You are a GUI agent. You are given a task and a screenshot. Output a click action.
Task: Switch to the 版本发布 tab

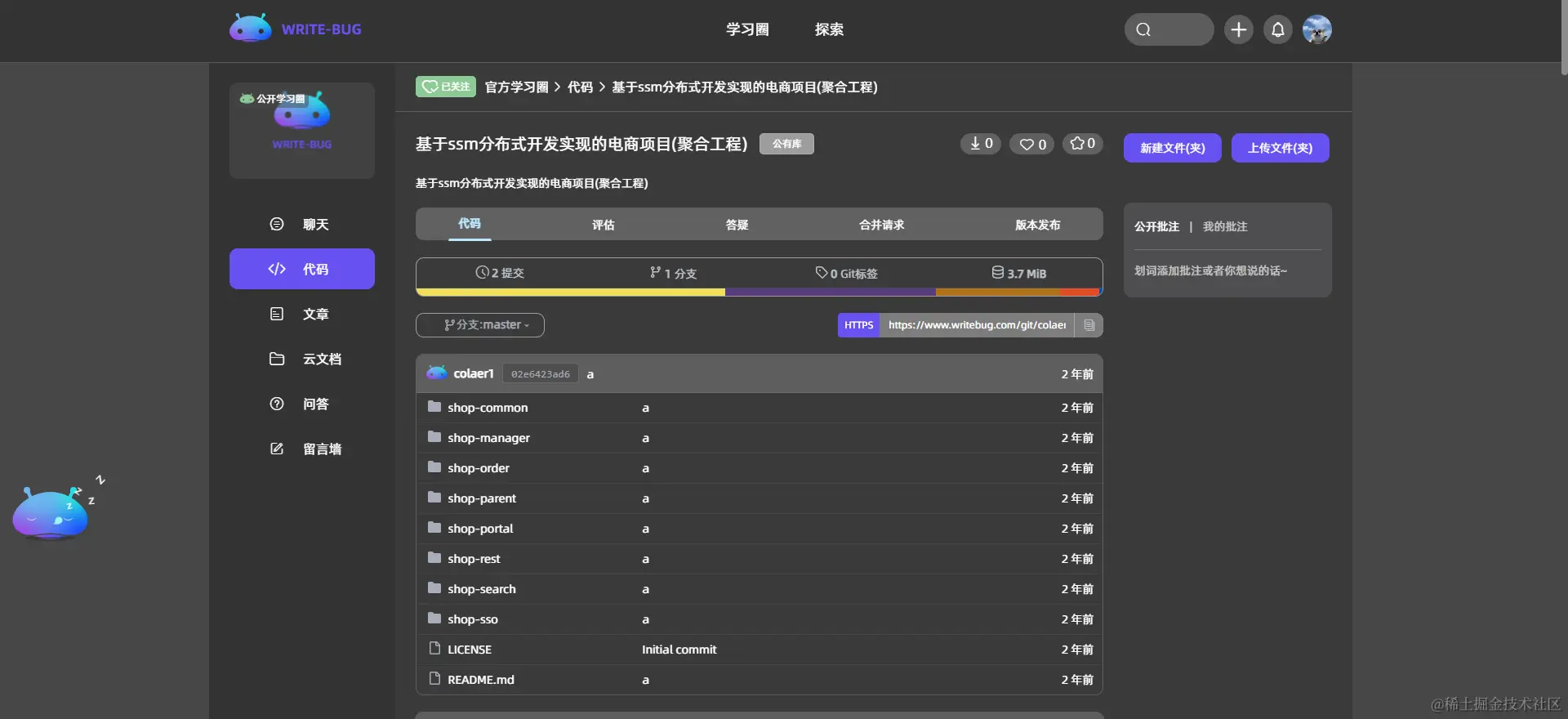point(1038,225)
